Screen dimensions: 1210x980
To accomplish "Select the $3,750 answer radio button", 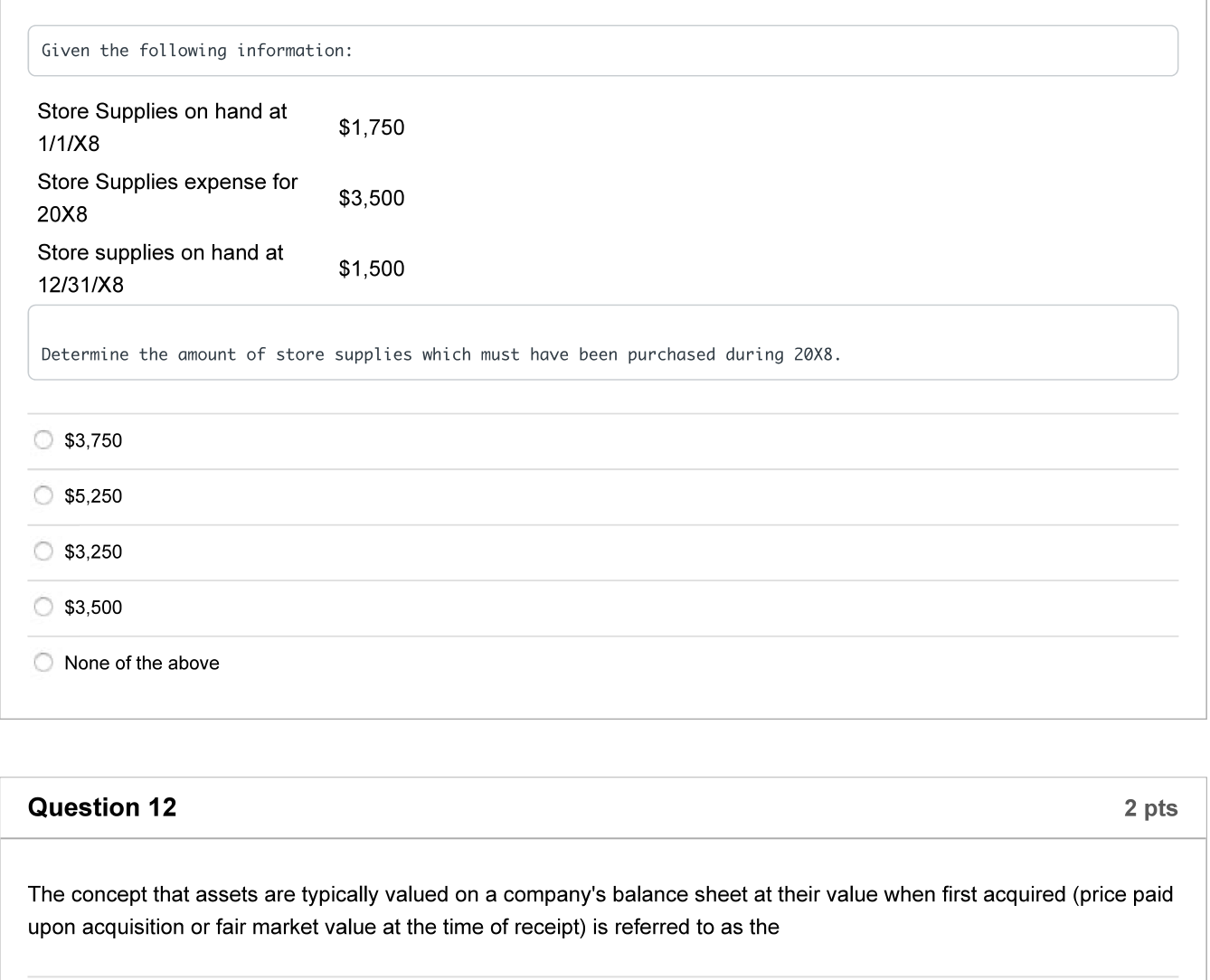I will [43, 440].
